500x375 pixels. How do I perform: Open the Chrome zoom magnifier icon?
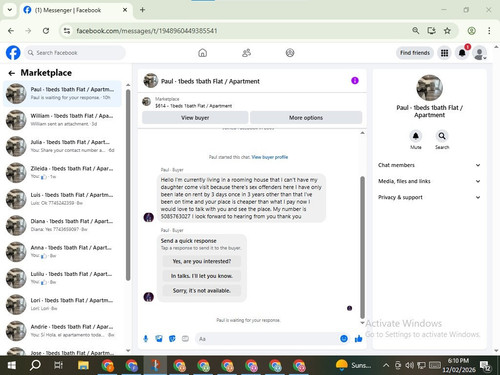[416, 31]
